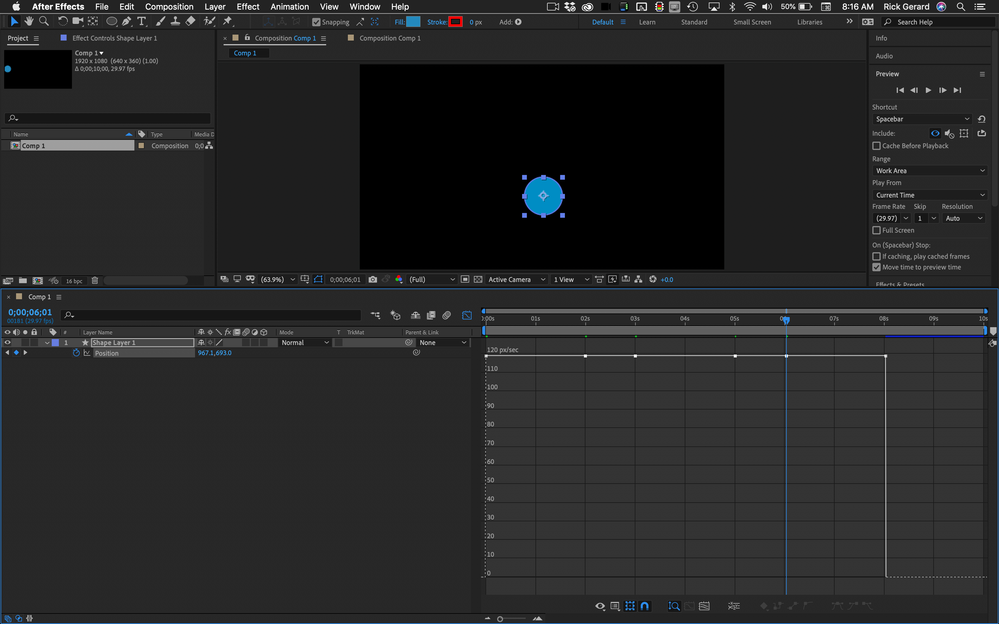Select the Eraser tool
The width and height of the screenshot is (999, 624).
(190, 21)
